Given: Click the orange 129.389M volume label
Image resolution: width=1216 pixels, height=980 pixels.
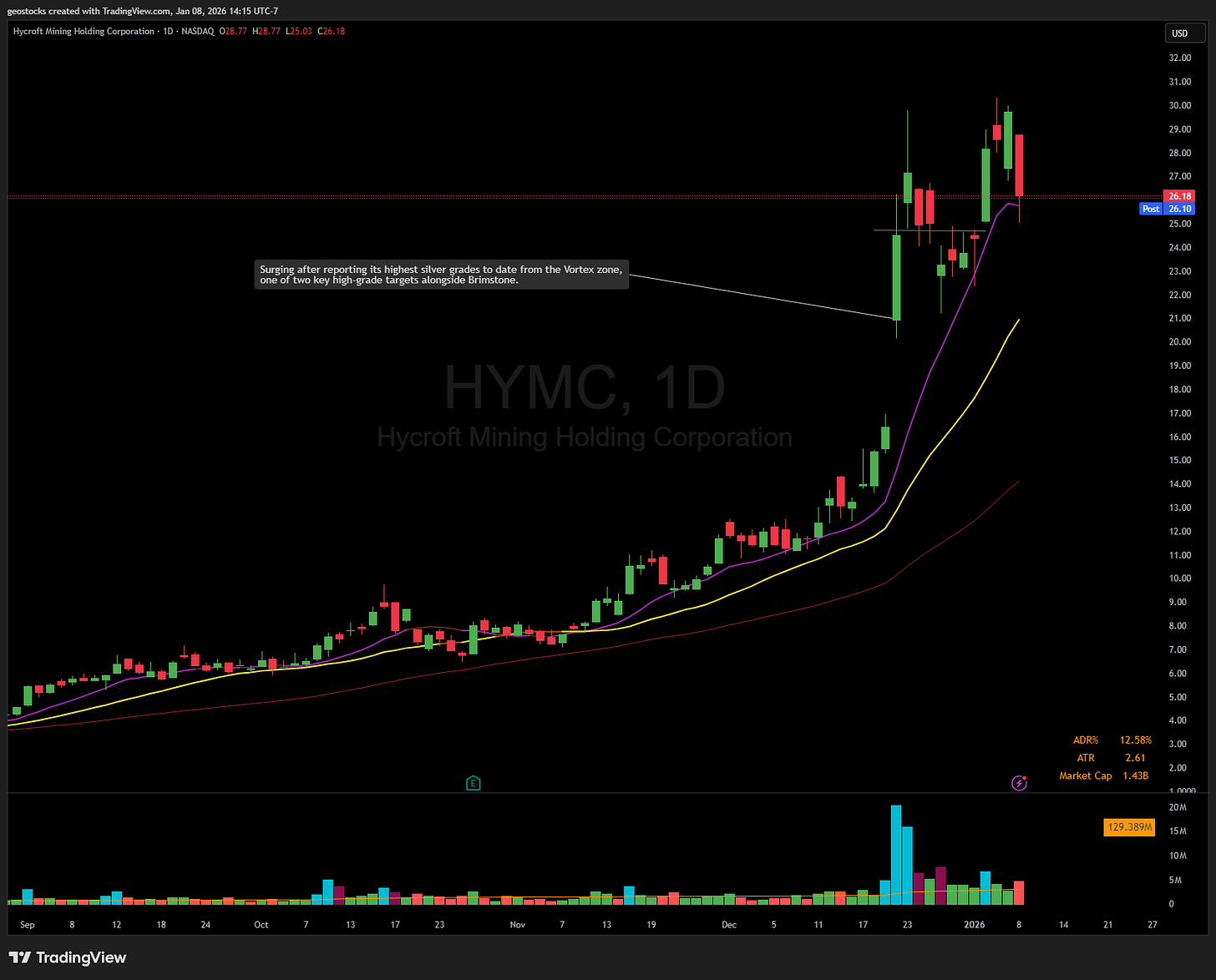Looking at the screenshot, I should pyautogui.click(x=1128, y=828).
